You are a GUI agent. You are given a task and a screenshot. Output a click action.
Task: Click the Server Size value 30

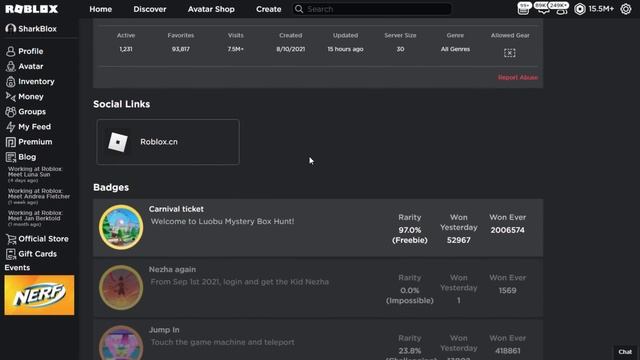(400, 49)
